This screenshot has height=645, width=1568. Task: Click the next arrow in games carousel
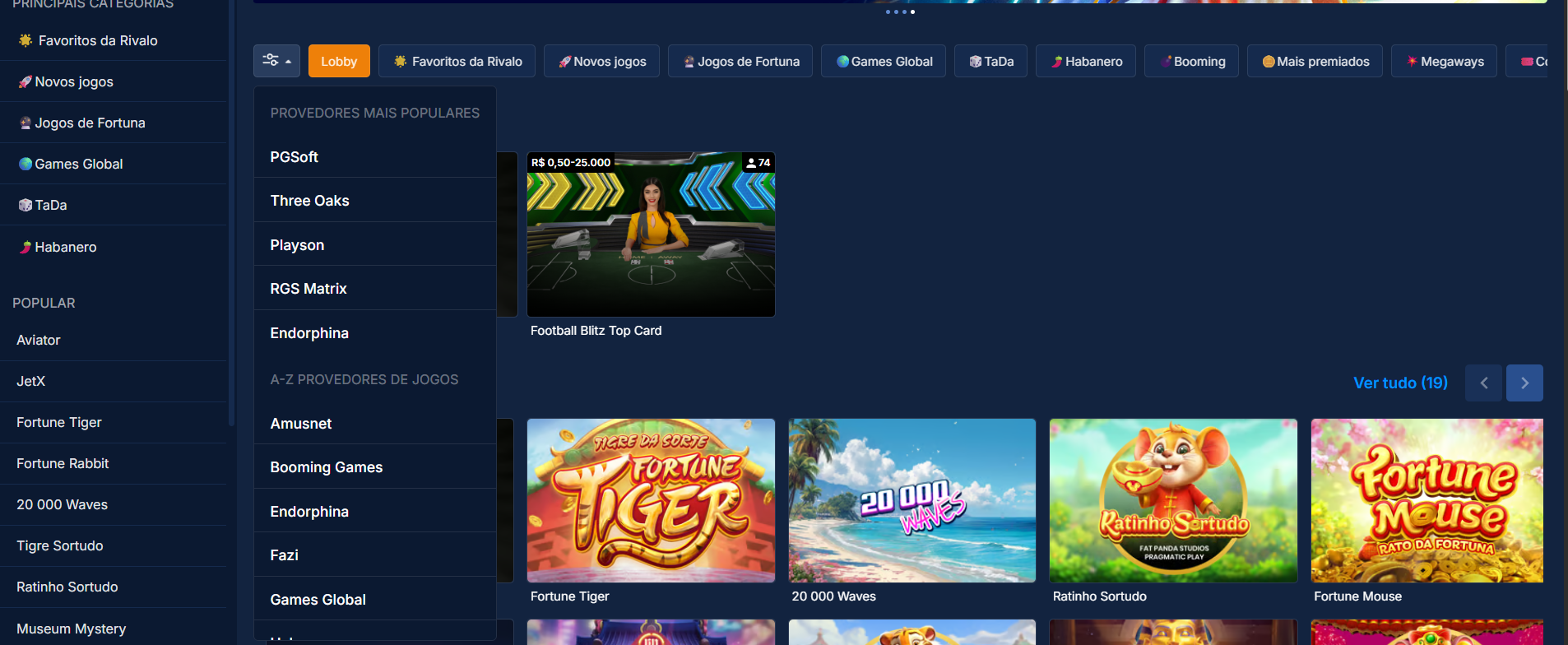[x=1524, y=383]
